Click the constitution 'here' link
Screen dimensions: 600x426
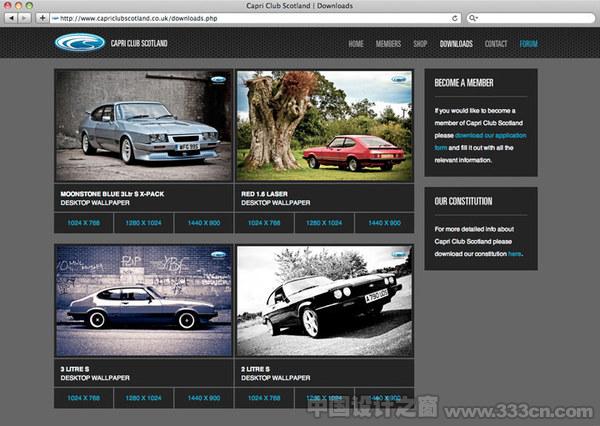[x=515, y=254]
